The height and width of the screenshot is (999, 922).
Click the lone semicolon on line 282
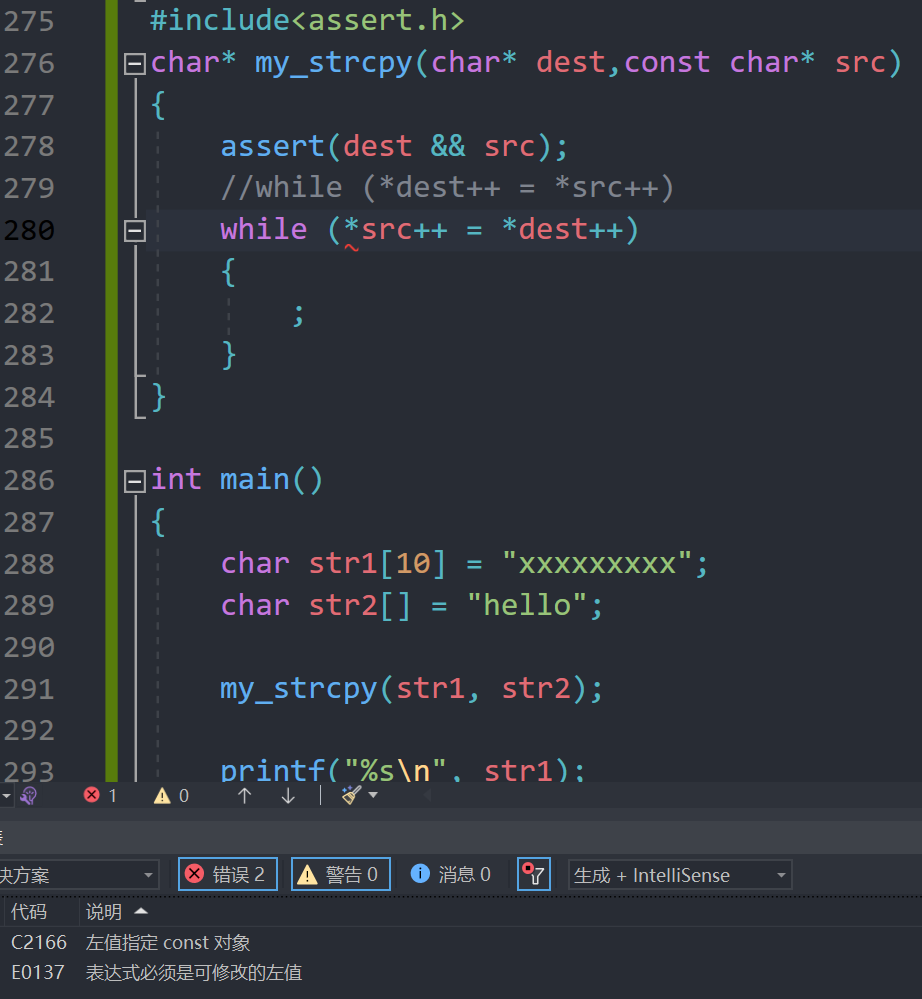click(x=298, y=315)
